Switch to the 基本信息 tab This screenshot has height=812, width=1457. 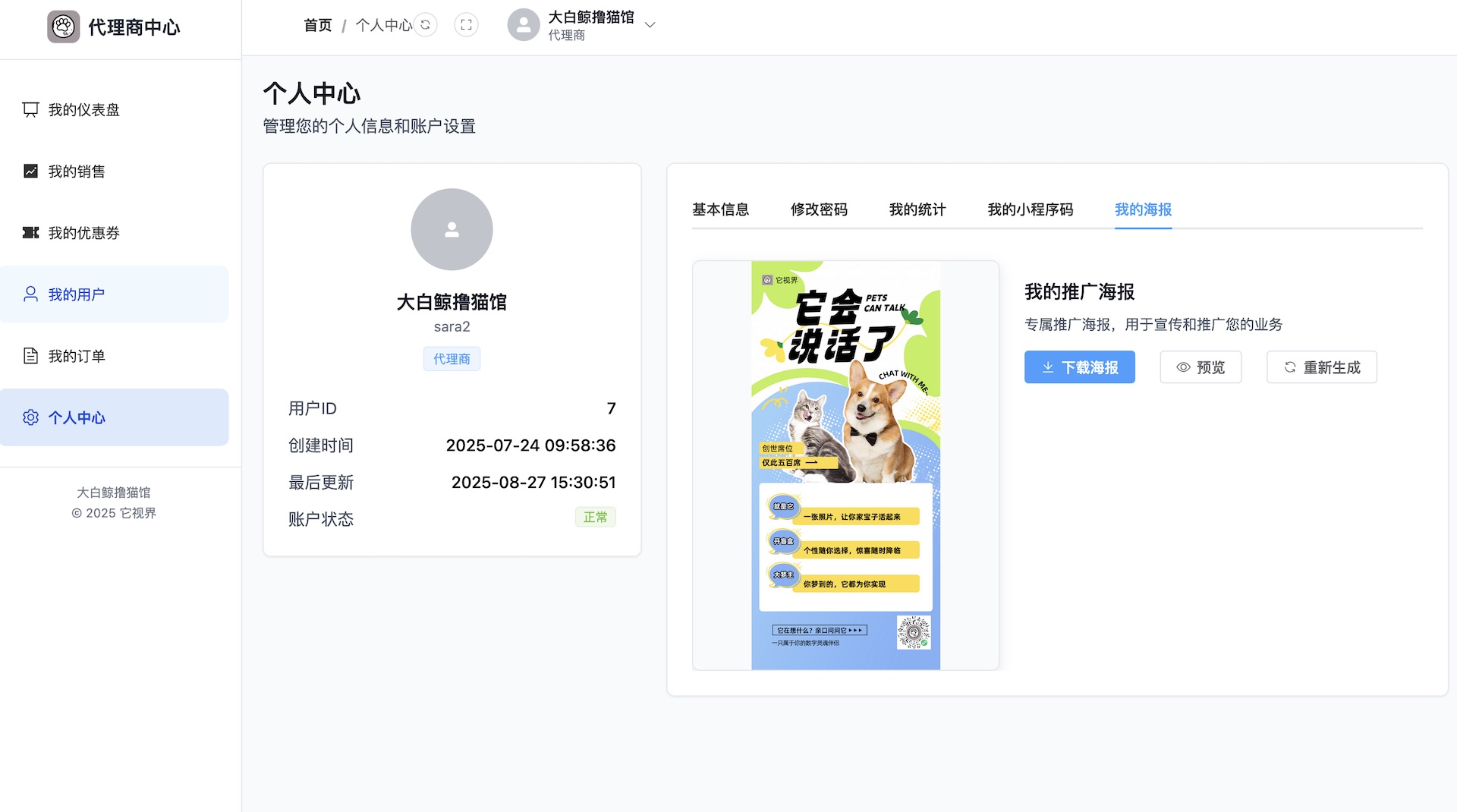[x=720, y=209]
